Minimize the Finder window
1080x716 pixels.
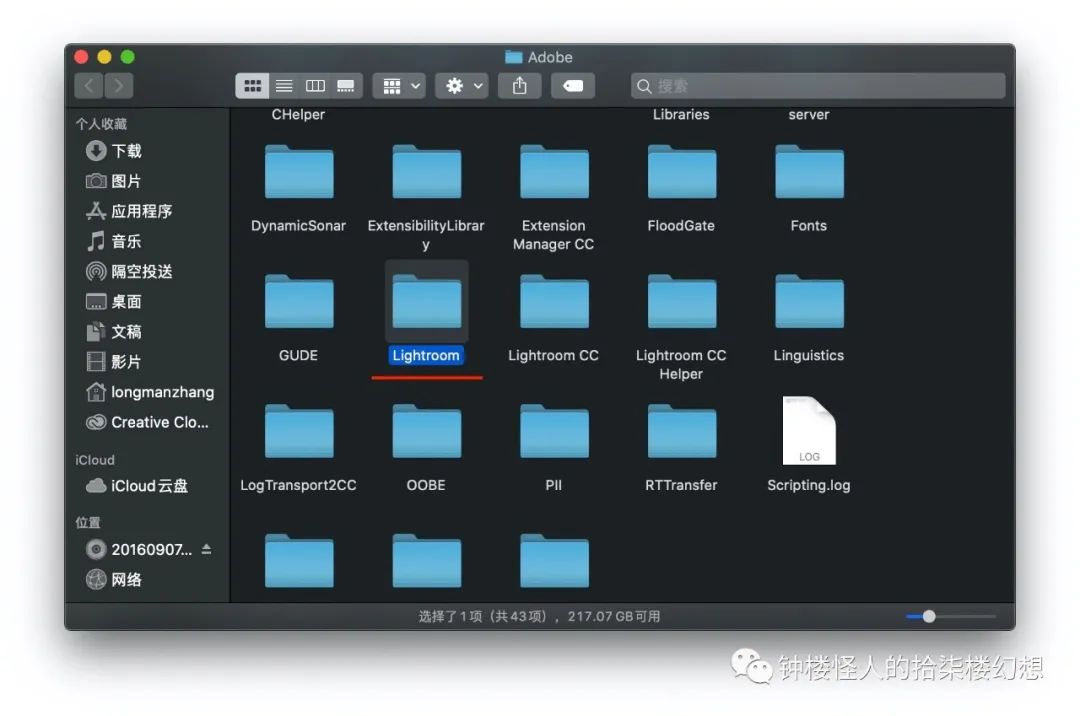[x=105, y=56]
